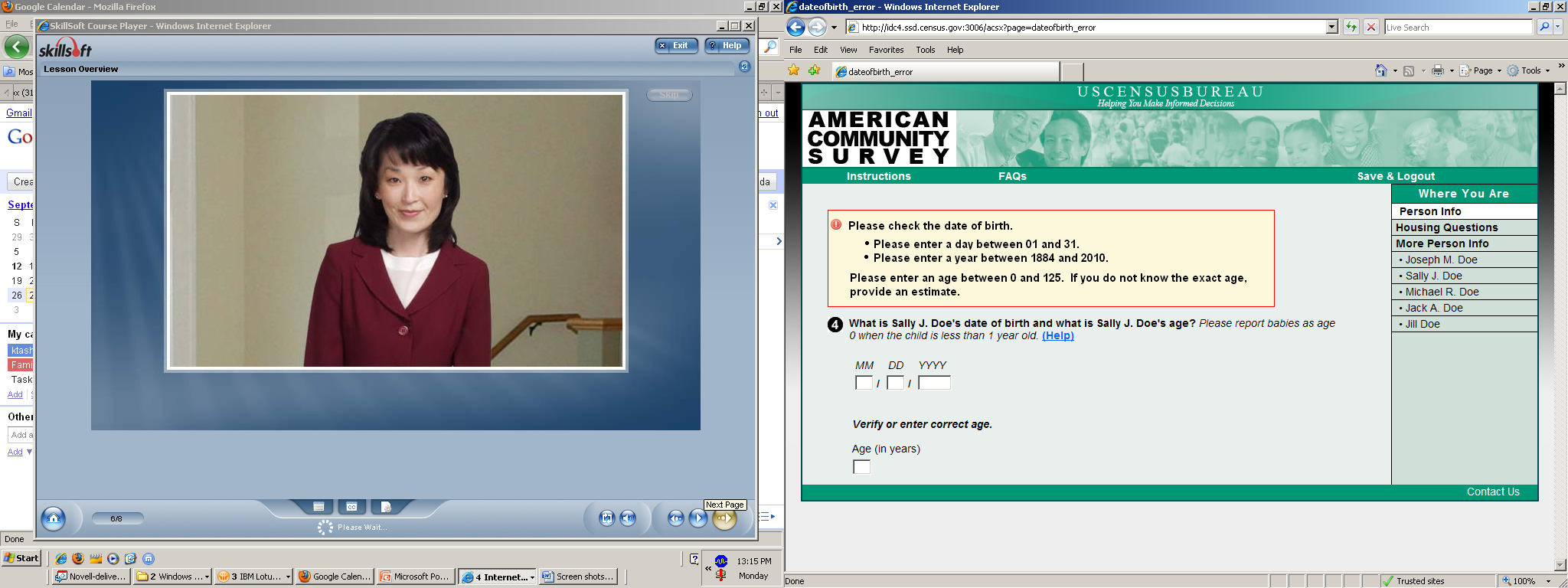Expand the Live Search options dropdown

click(1557, 28)
